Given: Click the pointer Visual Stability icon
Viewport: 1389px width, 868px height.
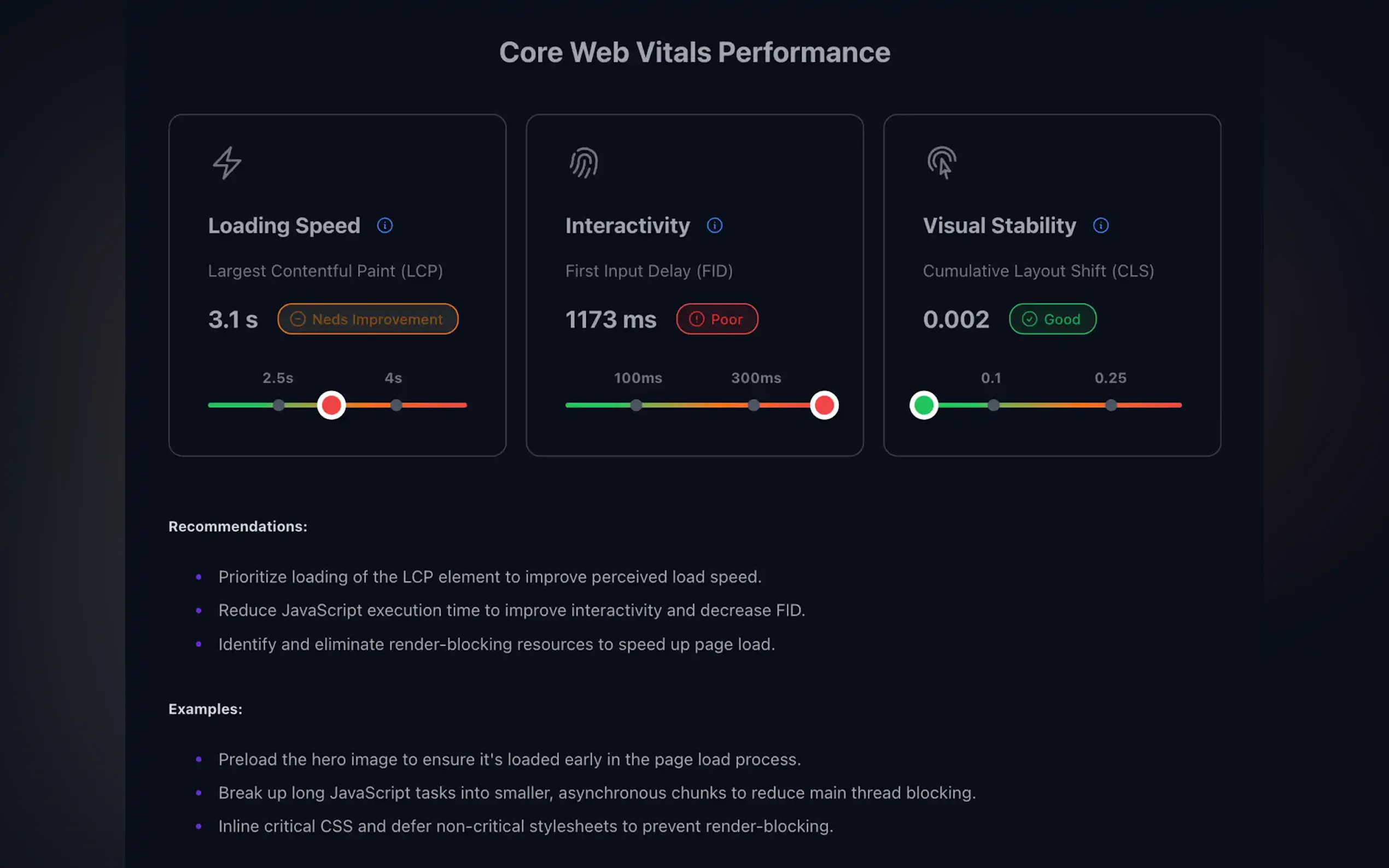Looking at the screenshot, I should coord(942,163).
